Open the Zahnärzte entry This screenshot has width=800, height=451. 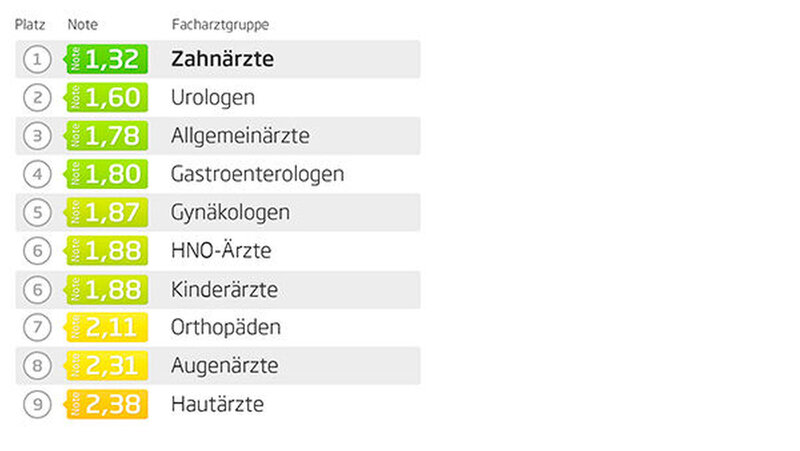[222, 59]
